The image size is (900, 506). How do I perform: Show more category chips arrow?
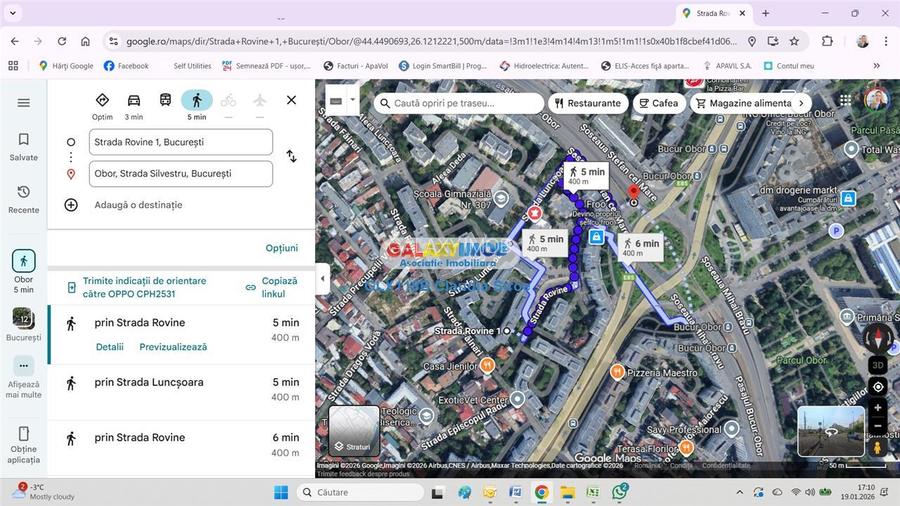click(x=802, y=103)
